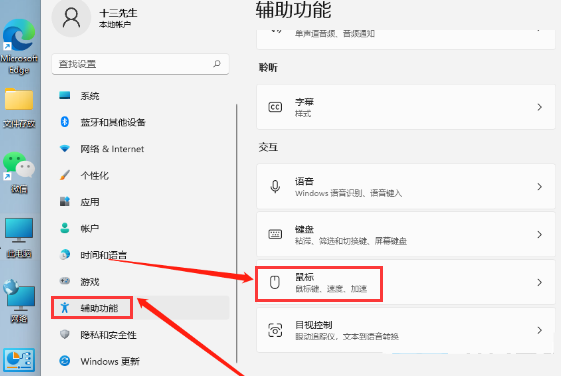561x376 pixels.
Task: Click the 字幕 title text
Action: click(304, 102)
